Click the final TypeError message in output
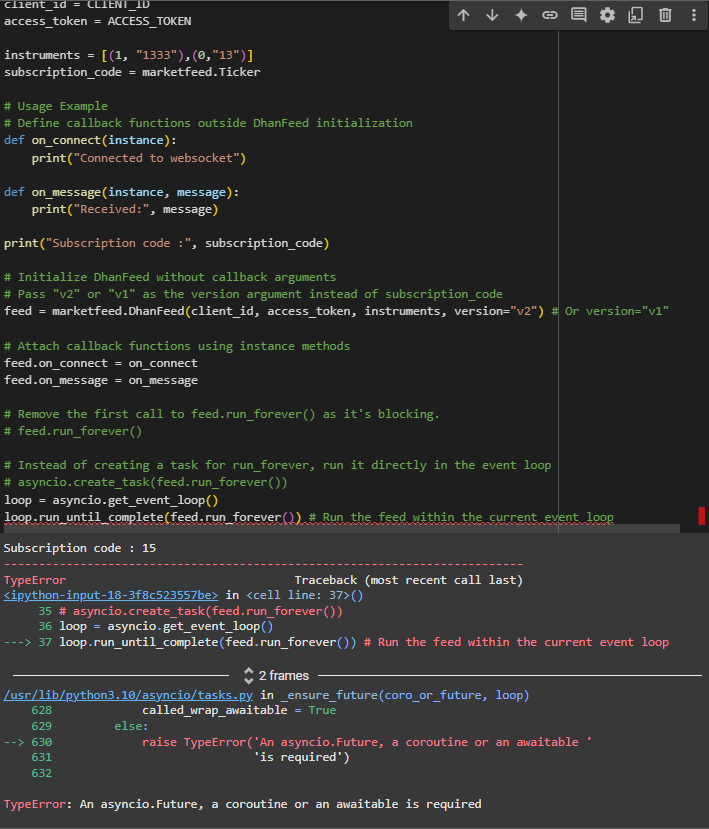Screen dimensions: 709x829 click(242, 804)
